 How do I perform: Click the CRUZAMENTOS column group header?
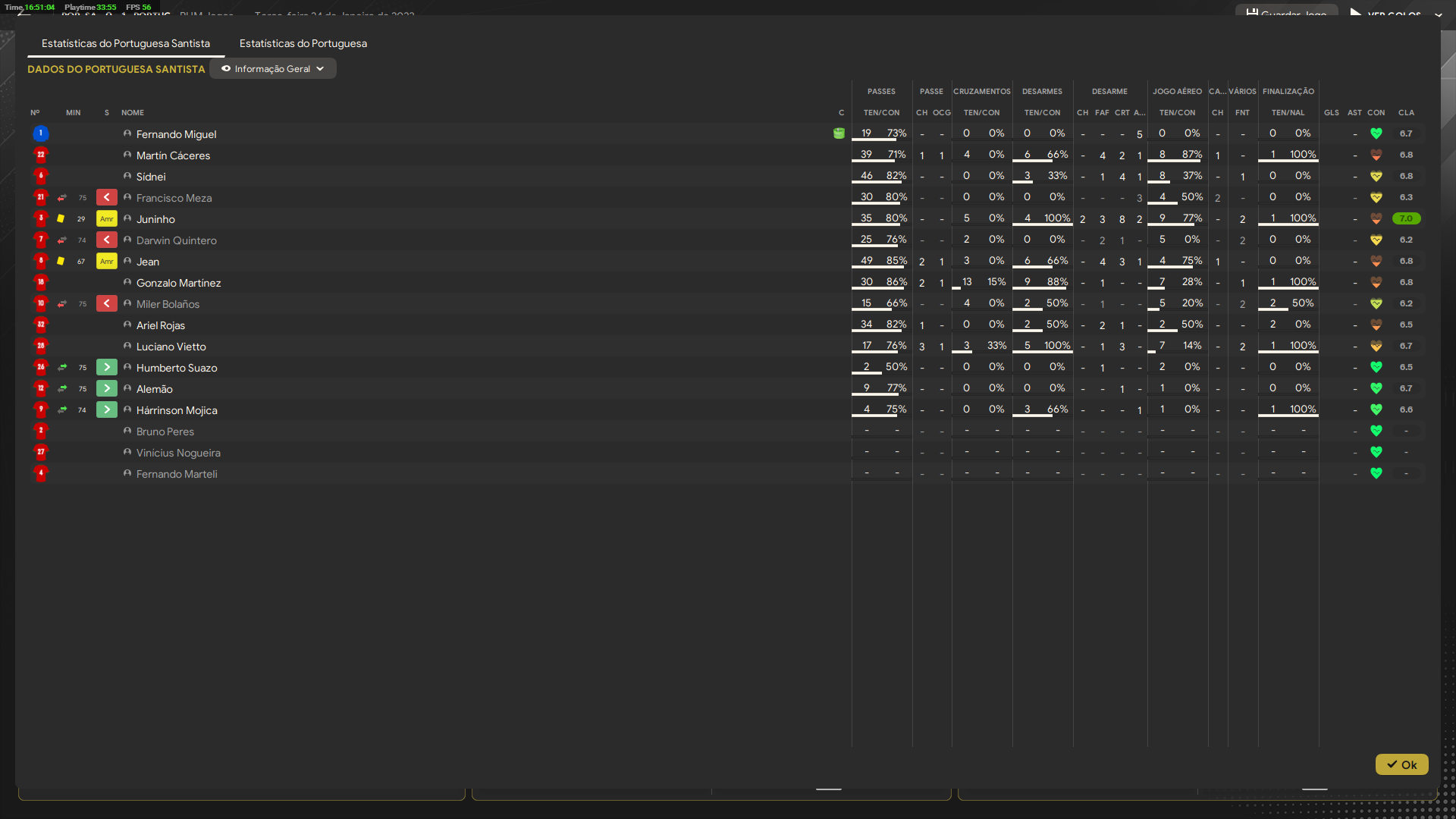(982, 91)
